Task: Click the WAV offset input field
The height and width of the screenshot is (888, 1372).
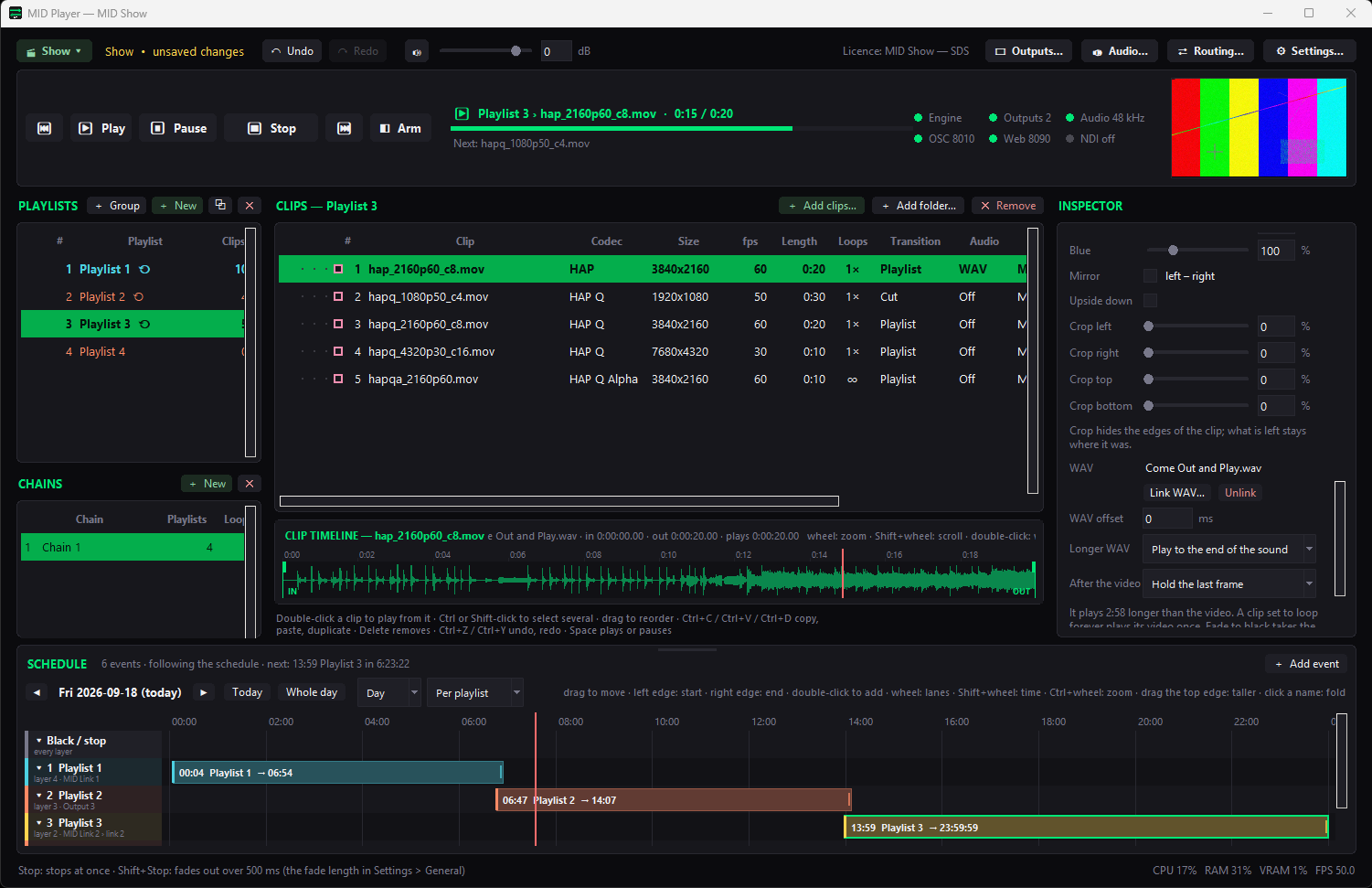Action: click(1167, 519)
